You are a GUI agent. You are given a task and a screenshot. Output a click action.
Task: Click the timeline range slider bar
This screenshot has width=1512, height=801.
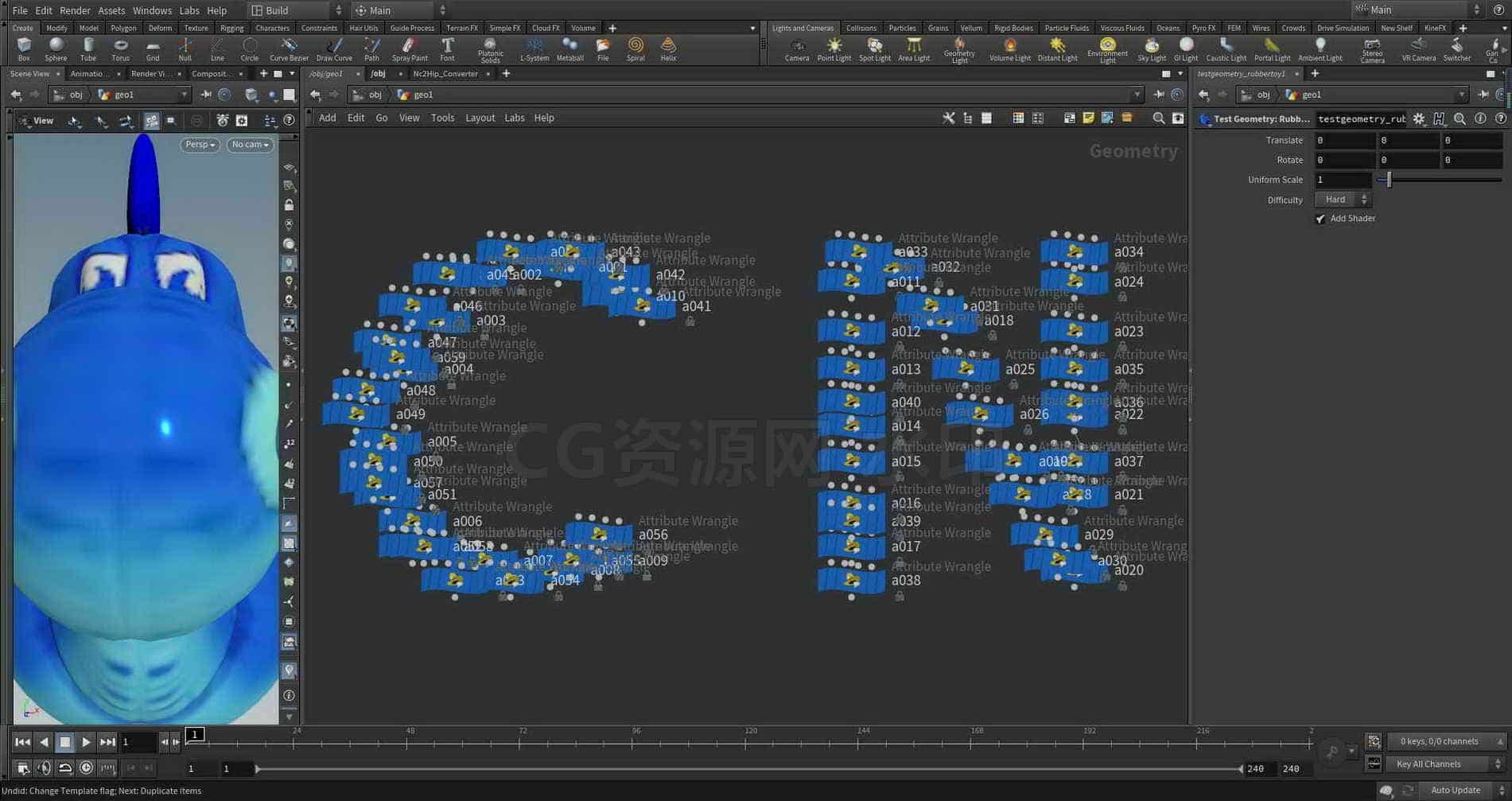(x=748, y=768)
